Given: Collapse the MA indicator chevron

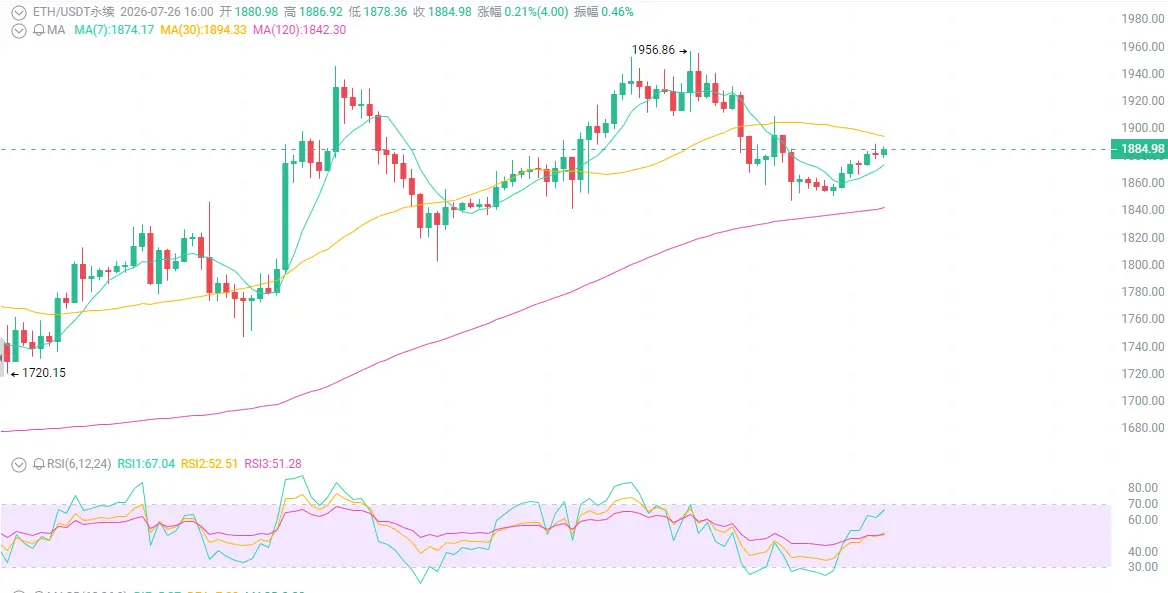Looking at the screenshot, I should (19, 31).
